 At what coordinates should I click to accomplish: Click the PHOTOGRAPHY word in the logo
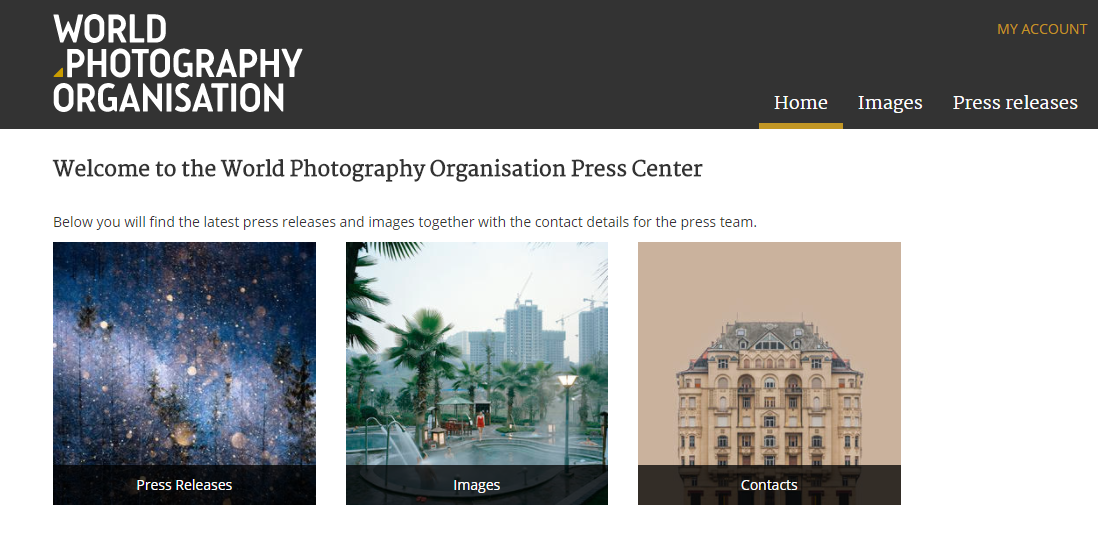[x=183, y=64]
